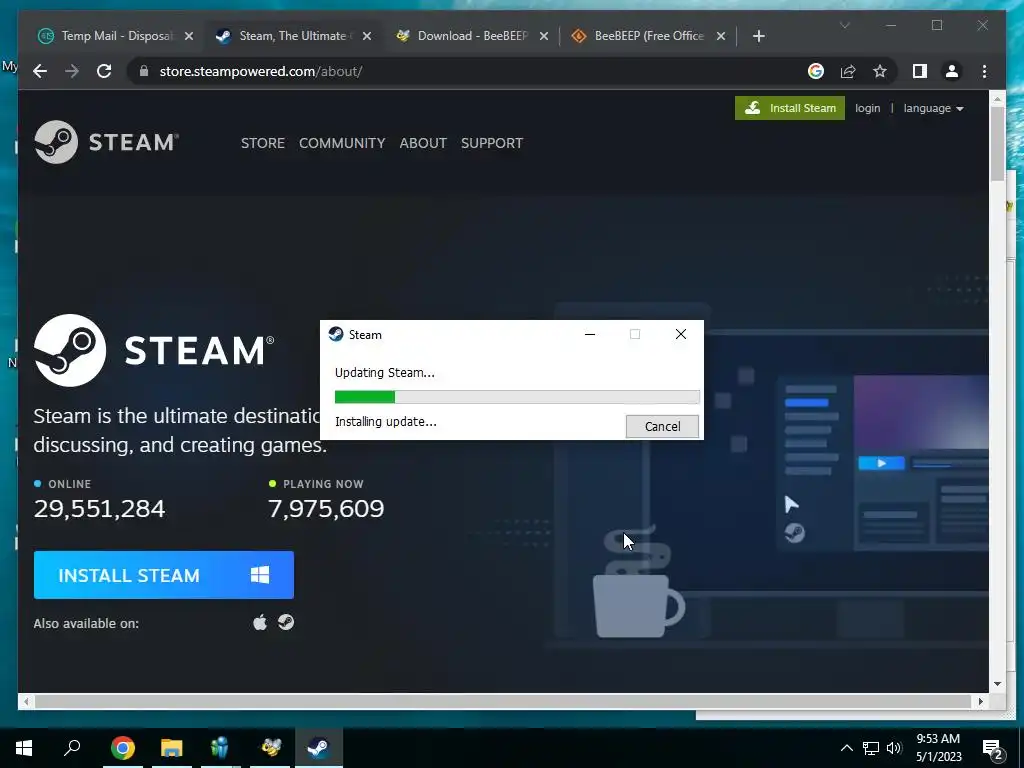Close the Steam updater dialog
Image resolution: width=1024 pixels, height=768 pixels.
coord(680,334)
